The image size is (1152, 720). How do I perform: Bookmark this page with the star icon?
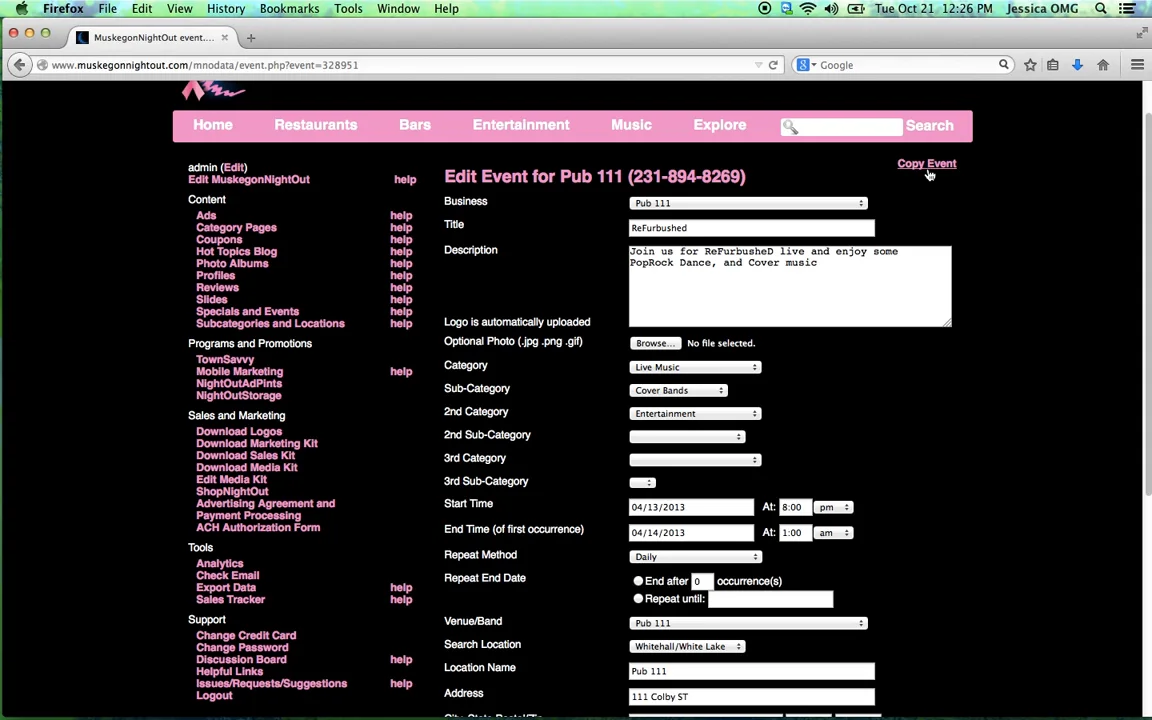click(x=1030, y=65)
